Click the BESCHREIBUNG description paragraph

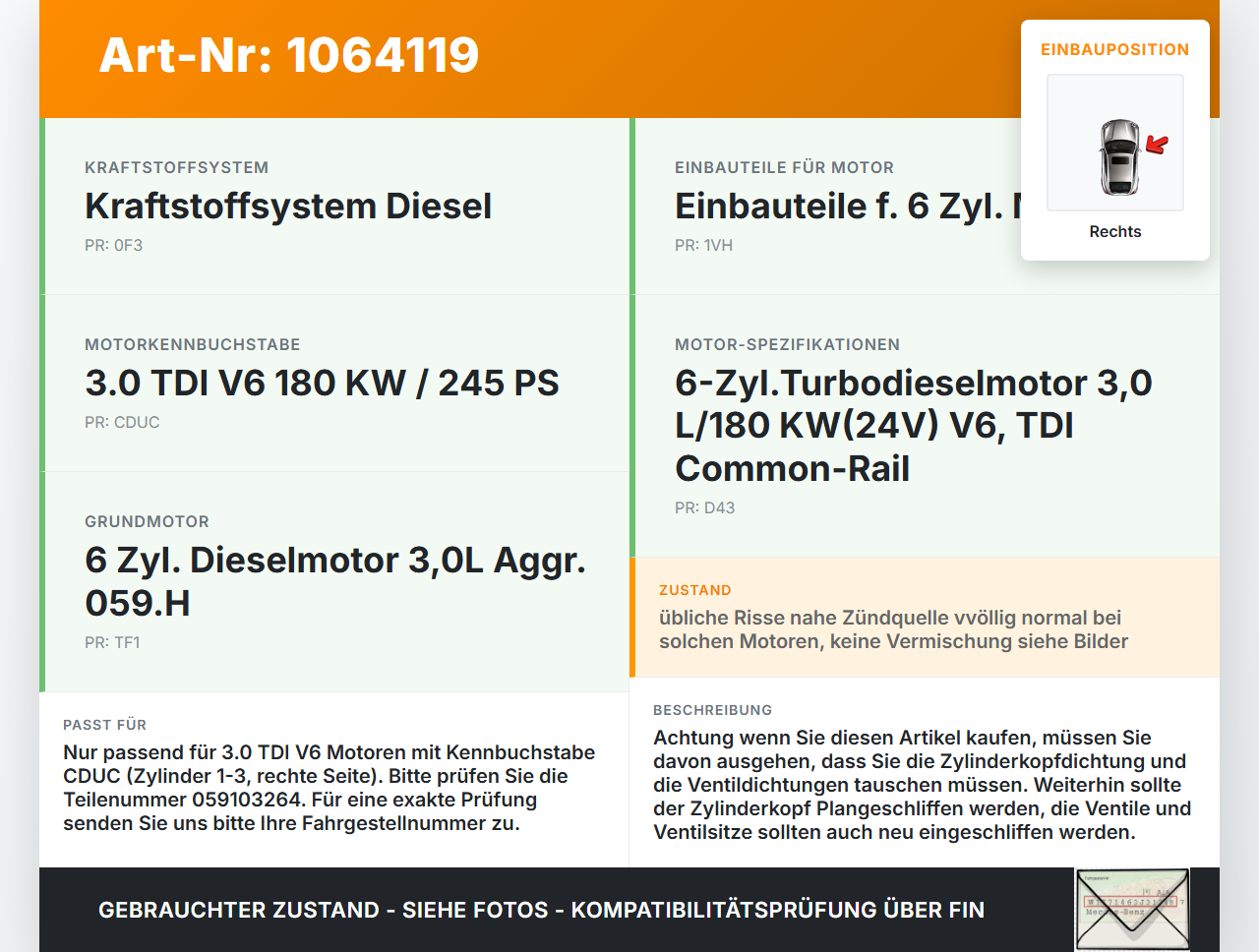(923, 785)
